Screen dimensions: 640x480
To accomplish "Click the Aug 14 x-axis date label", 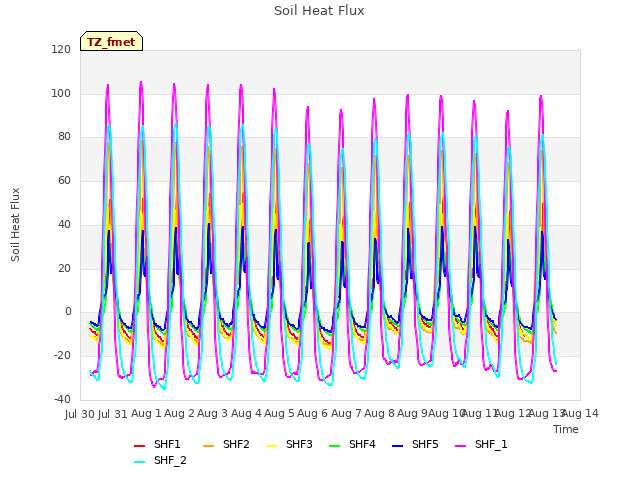I will [x=580, y=413].
